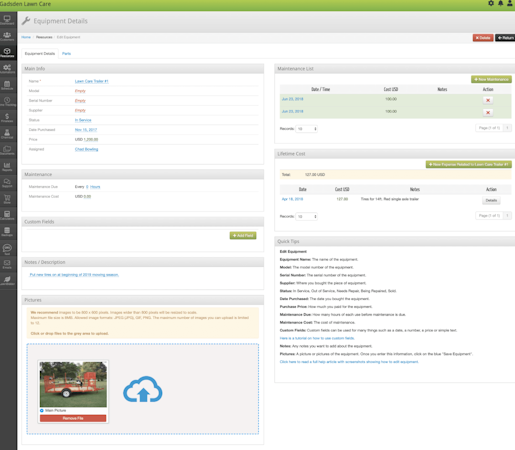
Task: Change the In Service status value
Action: pos(83,120)
